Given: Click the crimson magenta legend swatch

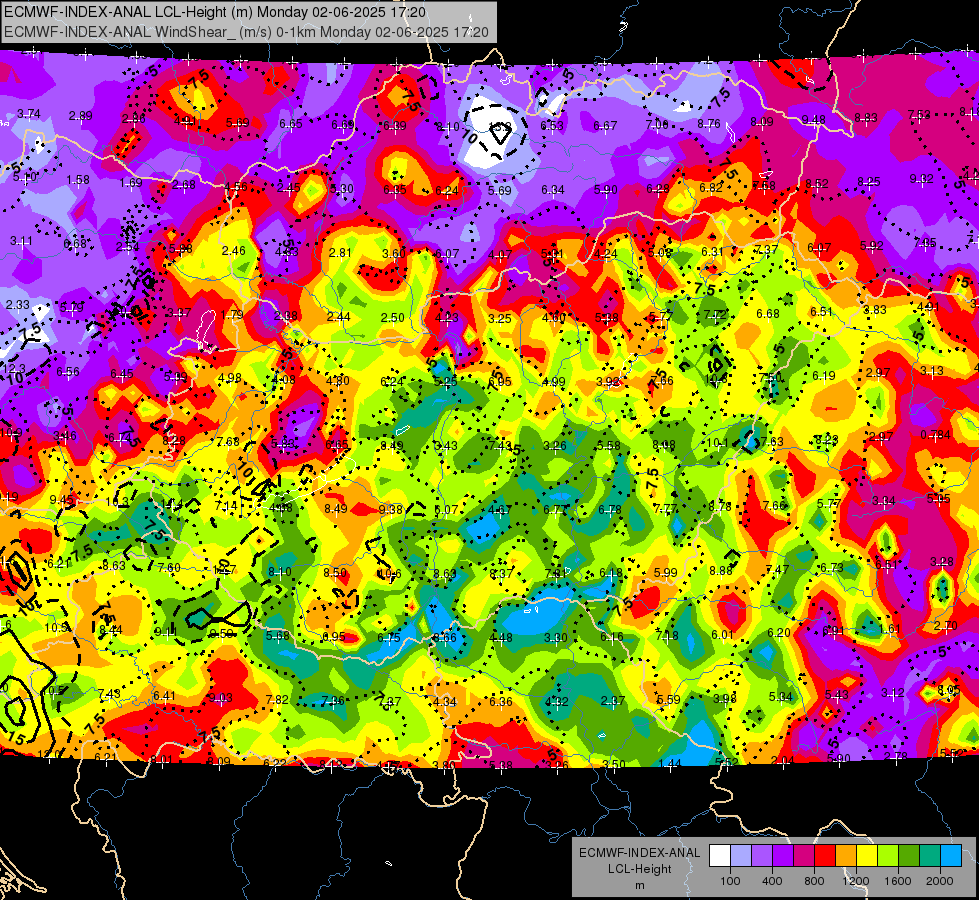Looking at the screenshot, I should tap(804, 856).
